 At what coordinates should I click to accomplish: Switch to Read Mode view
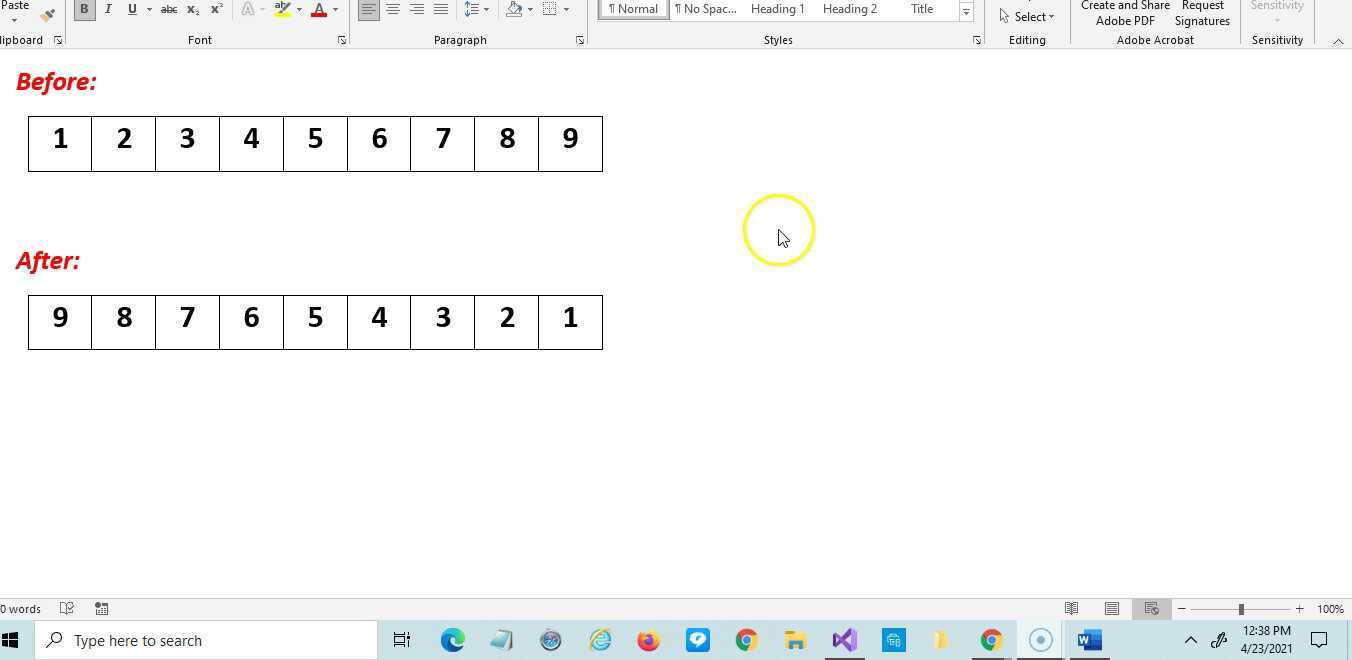(1071, 608)
